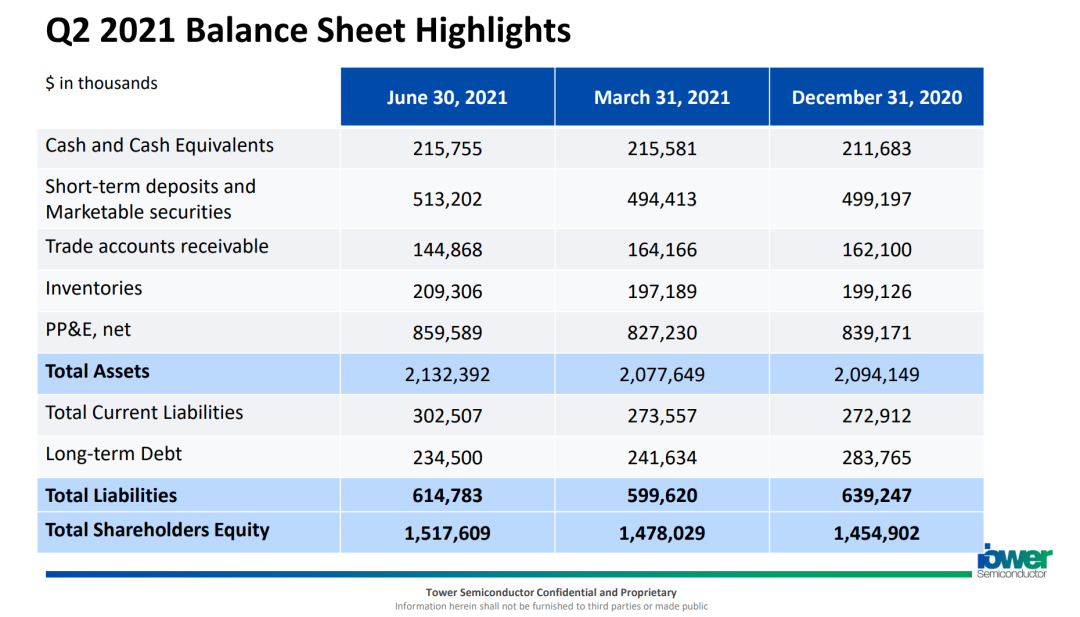The width and height of the screenshot is (1080, 617).
Task: Click the cash value 211,683
Action: (877, 149)
